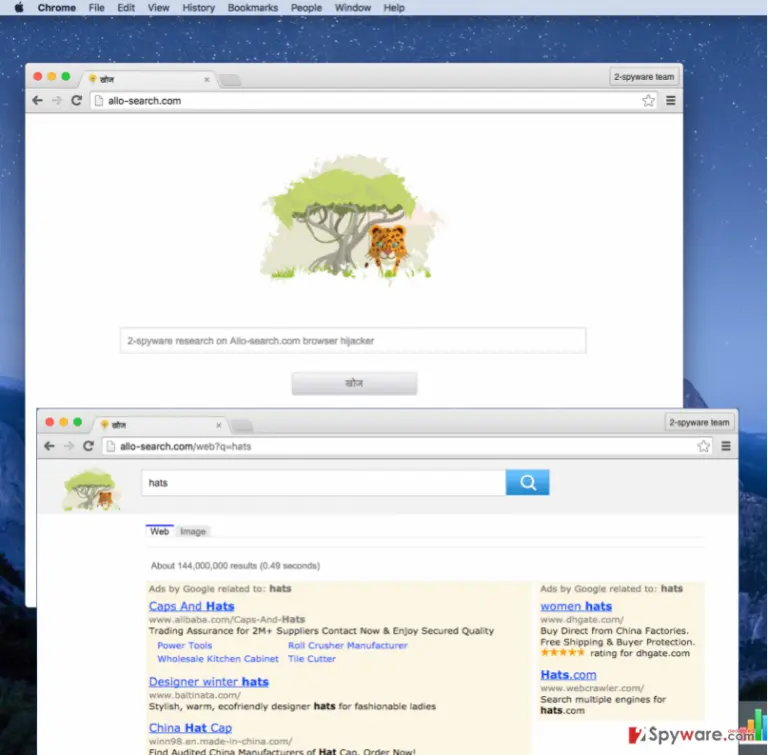Click the www.baltinata.com URL text
Image resolution: width=768 pixels, height=755 pixels.
click(195, 695)
